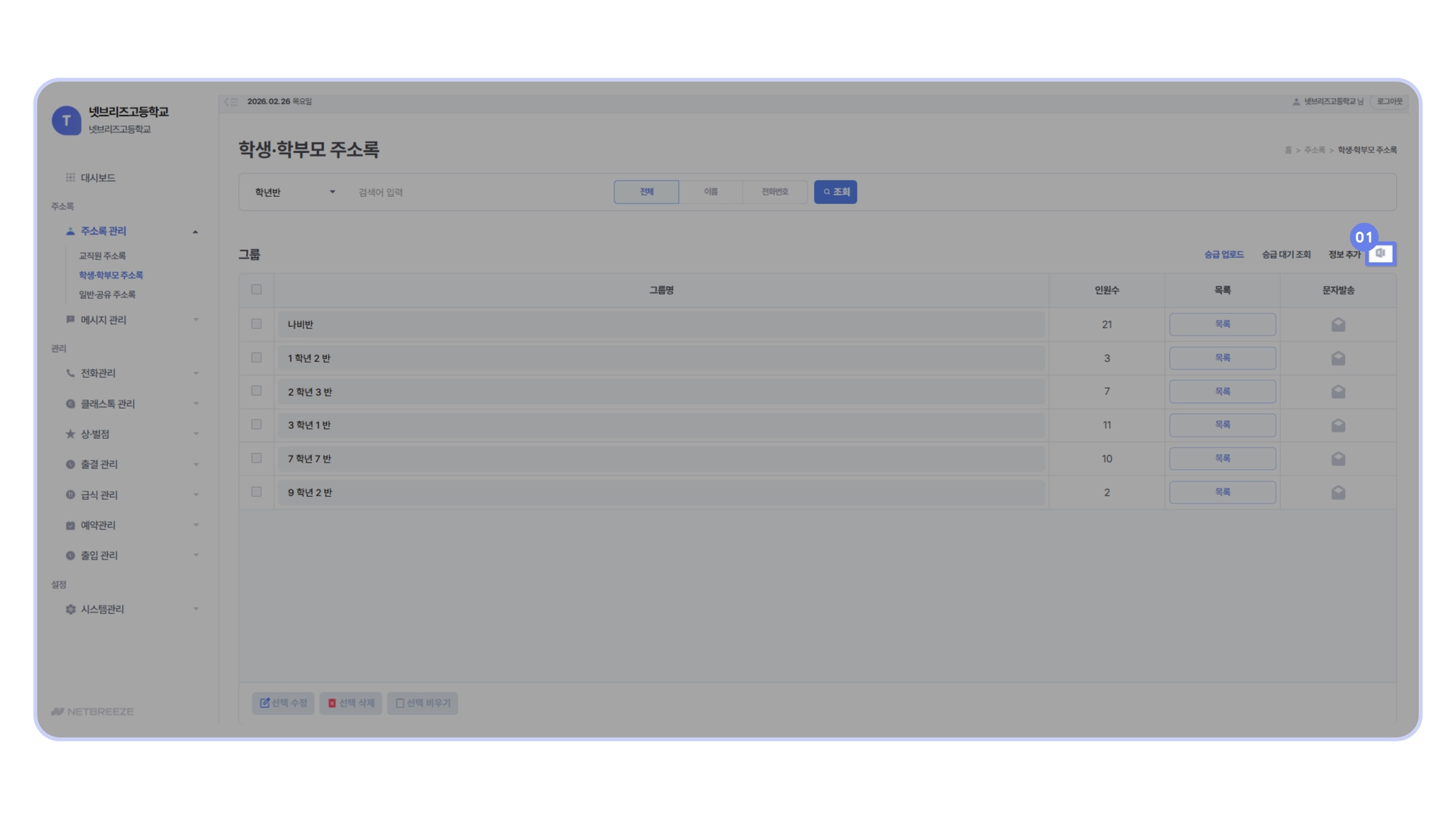Select the 전화번호 filter tab

click(774, 192)
